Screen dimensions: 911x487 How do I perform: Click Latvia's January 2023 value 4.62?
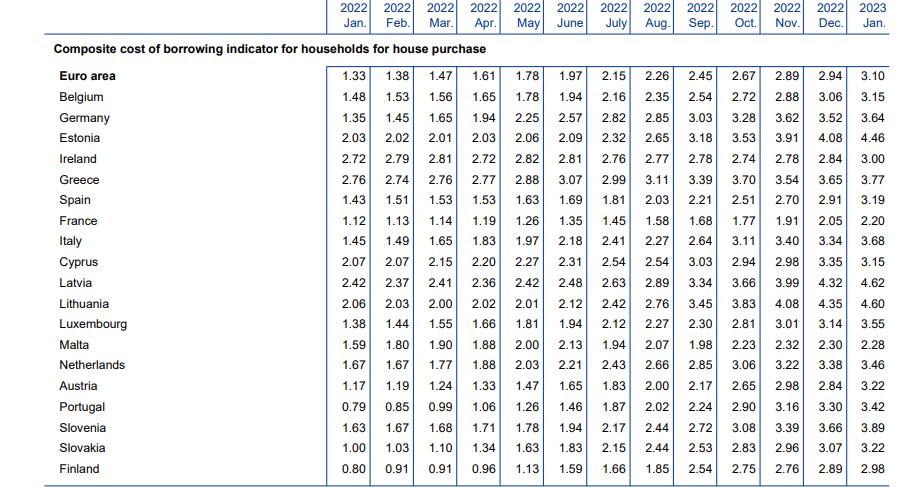pos(872,283)
